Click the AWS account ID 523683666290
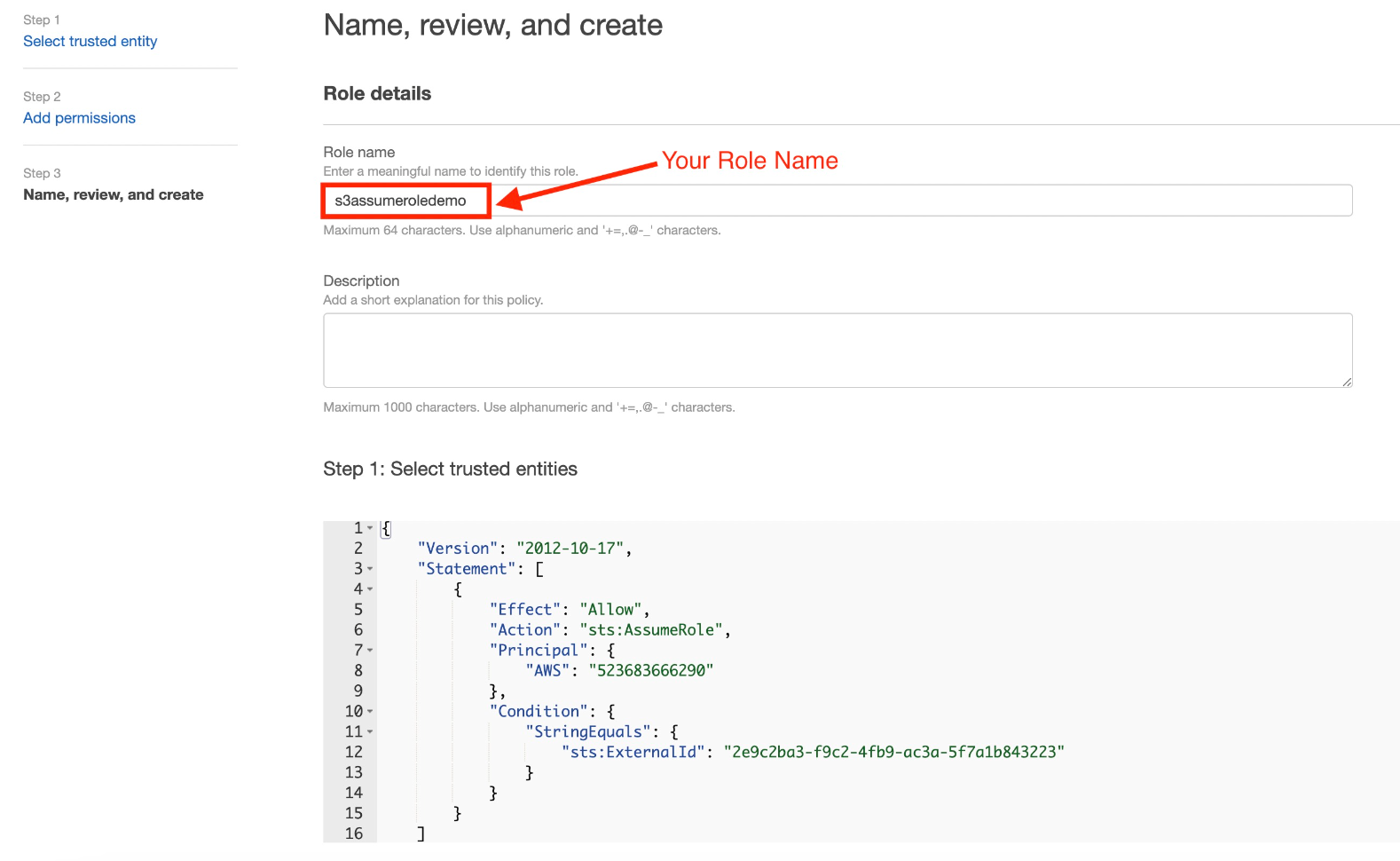The image size is (1400, 861). pyautogui.click(x=650, y=671)
